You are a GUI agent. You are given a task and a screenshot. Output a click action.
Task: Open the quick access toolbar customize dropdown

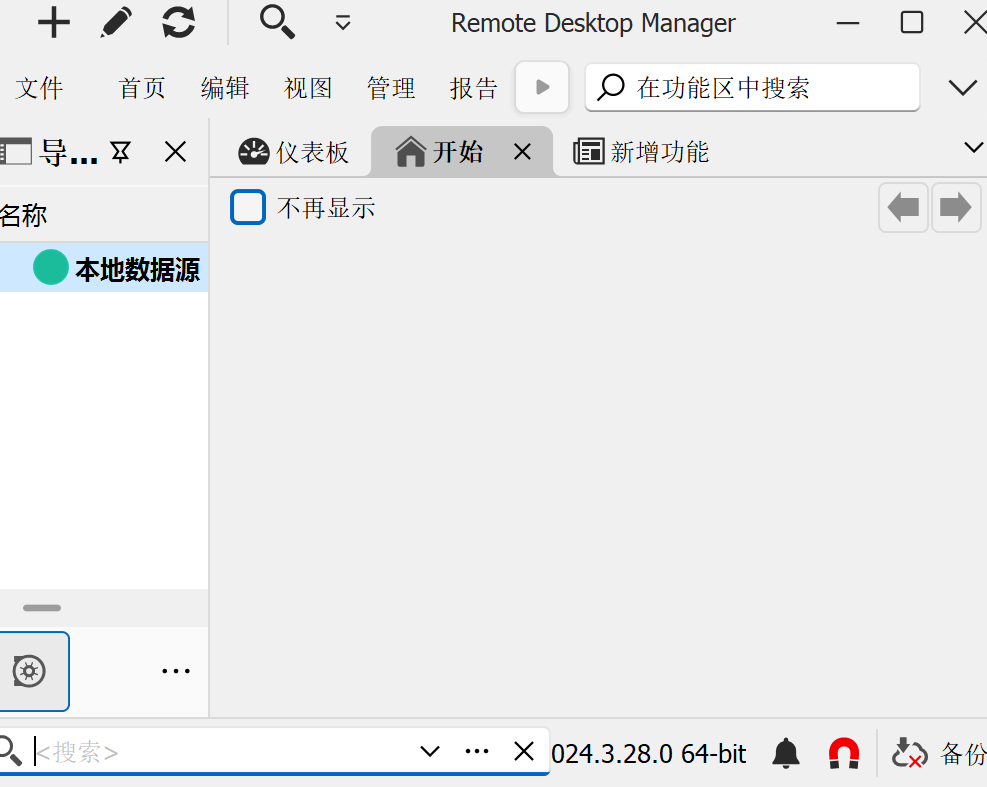point(342,23)
